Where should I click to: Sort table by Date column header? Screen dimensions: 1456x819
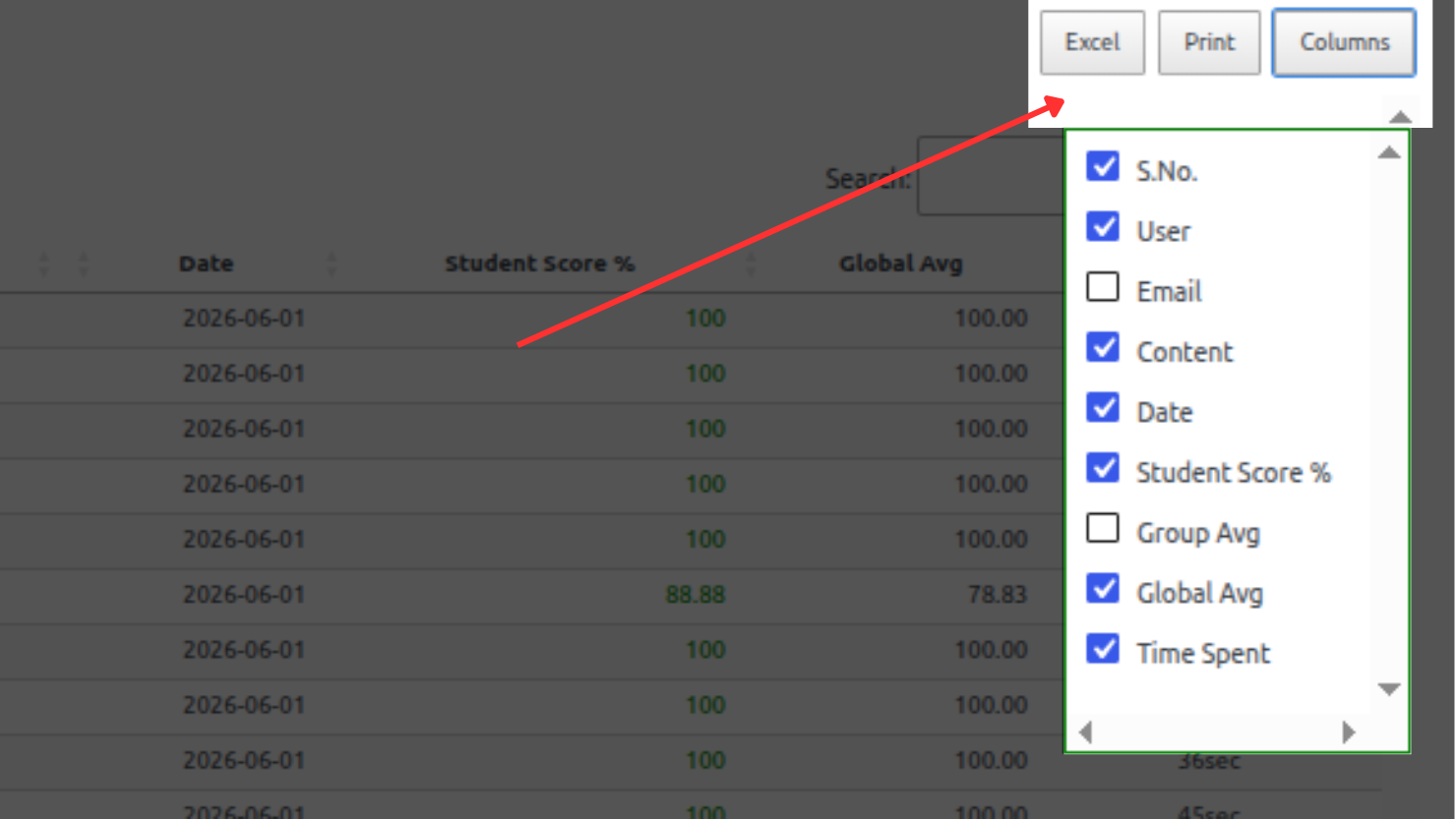(x=207, y=263)
